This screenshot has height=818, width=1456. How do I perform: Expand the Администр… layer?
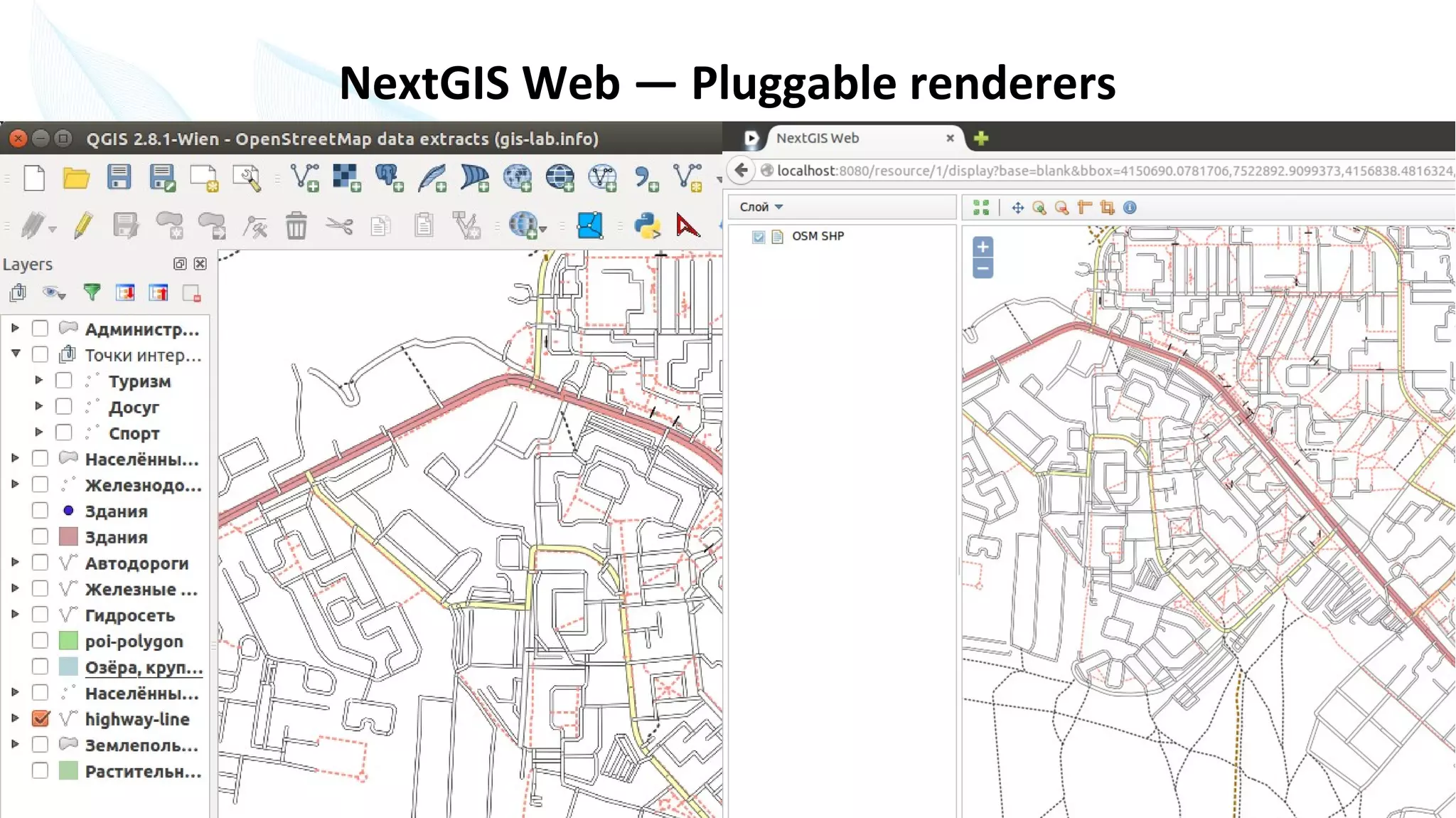click(x=15, y=328)
